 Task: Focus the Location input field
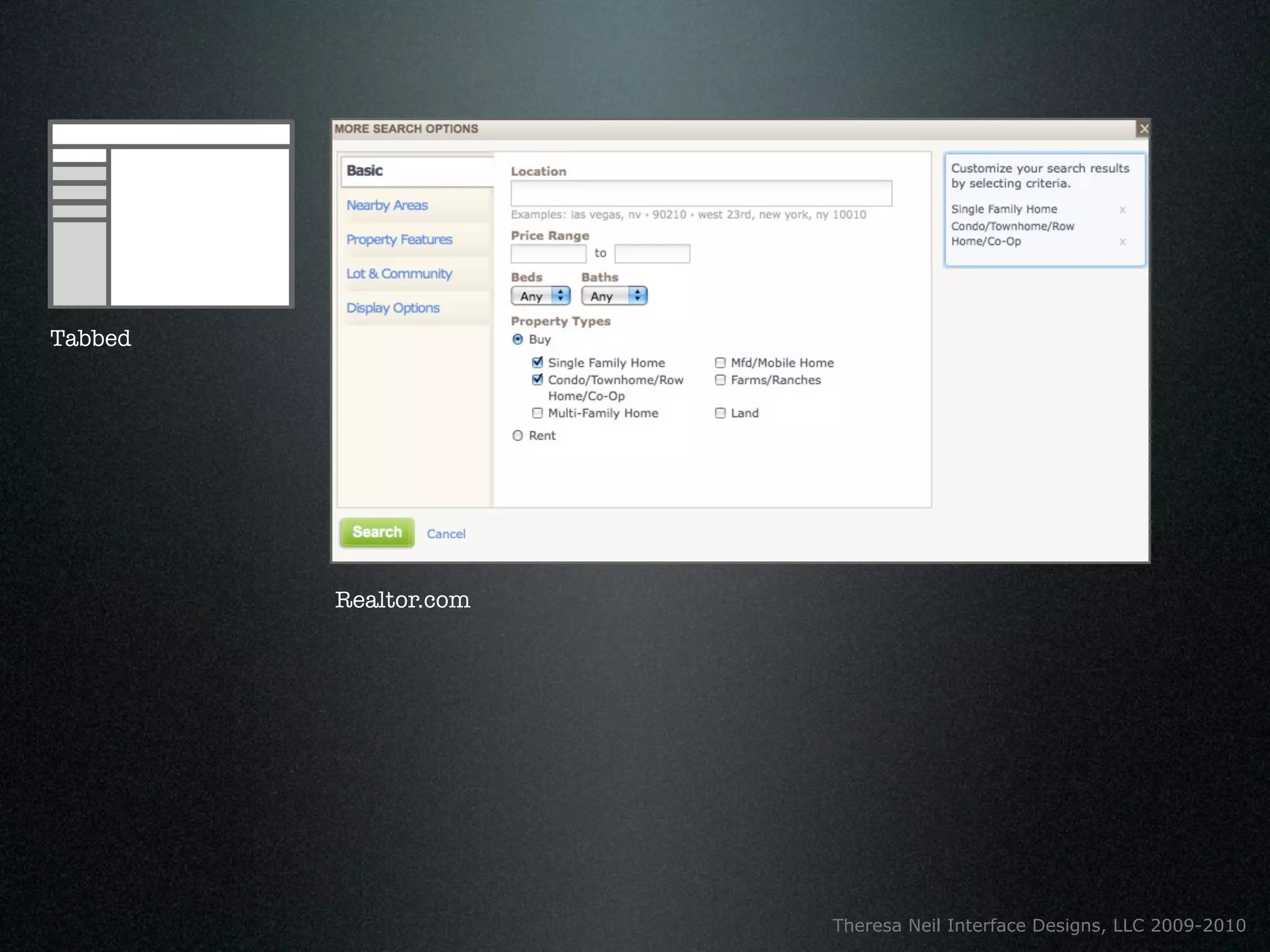pos(701,193)
